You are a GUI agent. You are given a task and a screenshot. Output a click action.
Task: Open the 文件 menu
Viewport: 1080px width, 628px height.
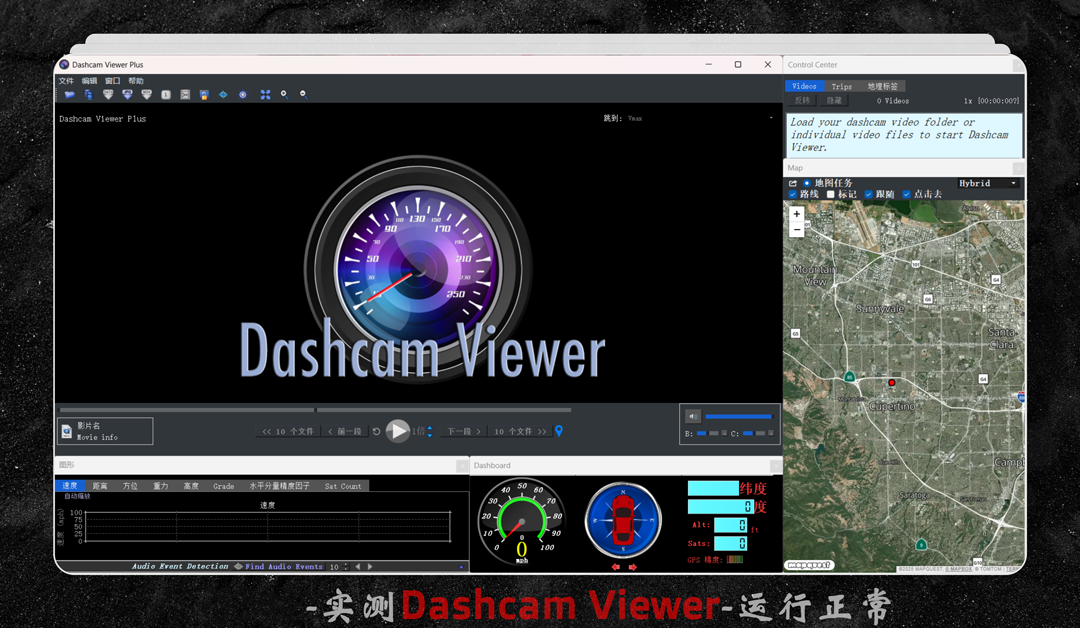66,81
